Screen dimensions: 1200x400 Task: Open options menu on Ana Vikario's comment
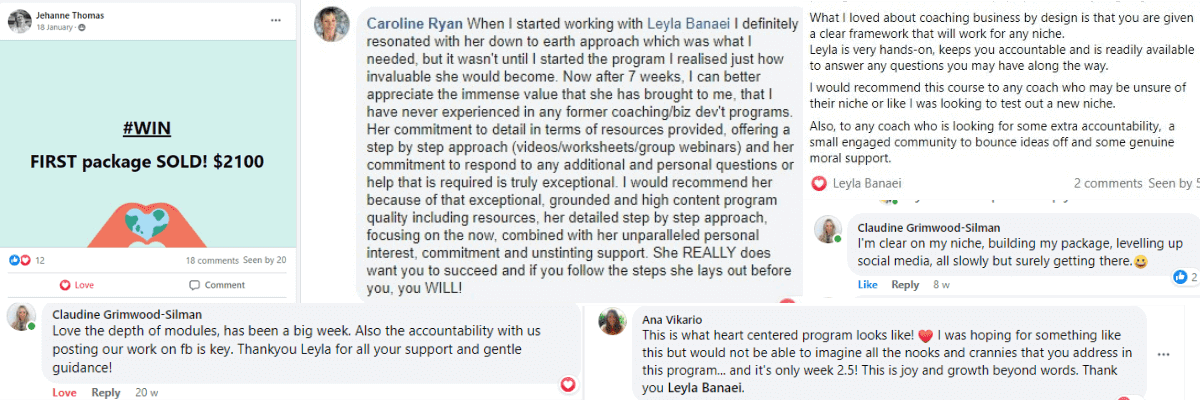1163,354
